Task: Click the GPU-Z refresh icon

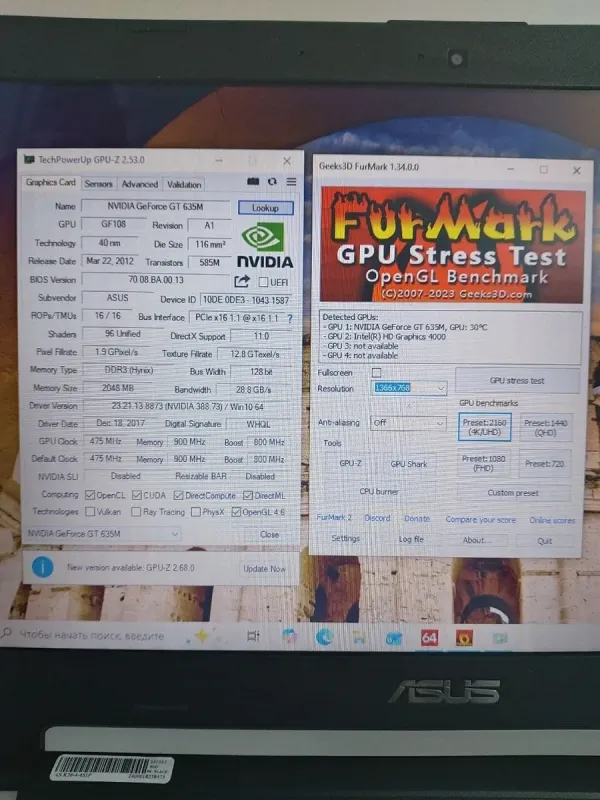Action: pyautogui.click(x=271, y=182)
